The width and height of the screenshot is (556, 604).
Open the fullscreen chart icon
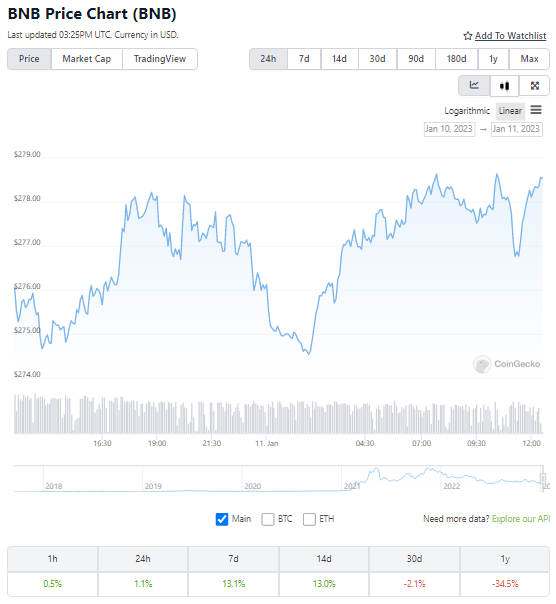(534, 86)
